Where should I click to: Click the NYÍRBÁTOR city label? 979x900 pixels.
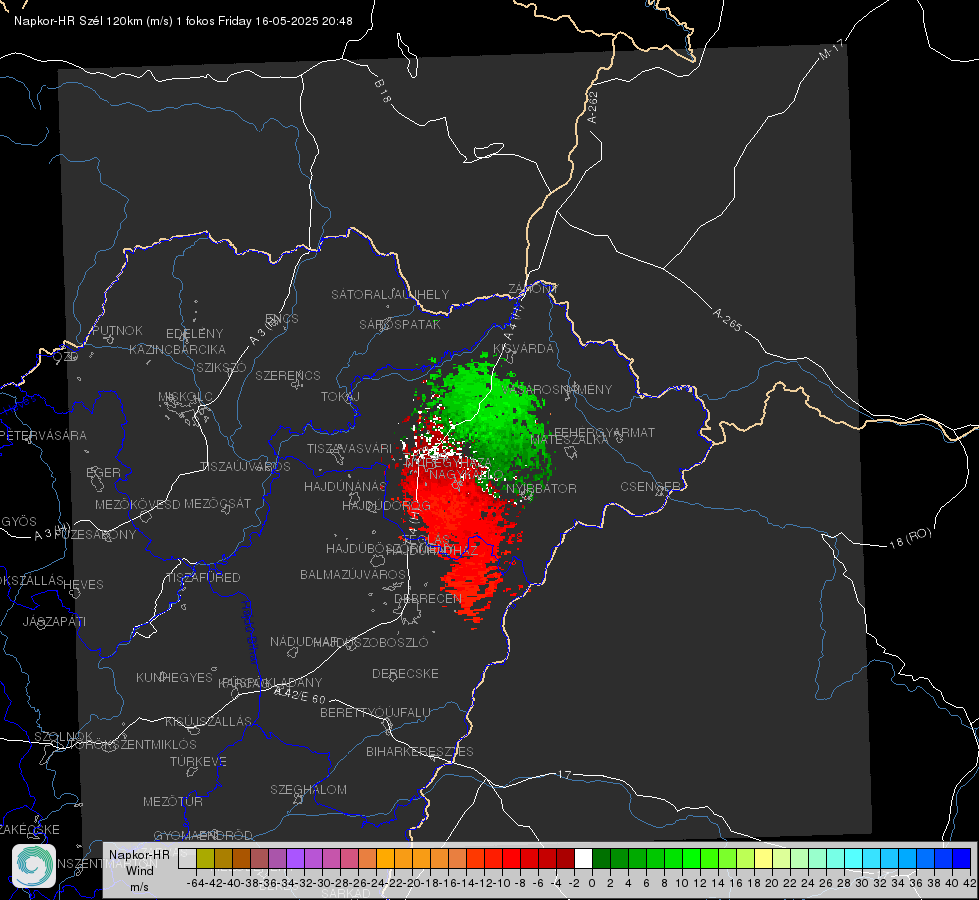tap(541, 488)
